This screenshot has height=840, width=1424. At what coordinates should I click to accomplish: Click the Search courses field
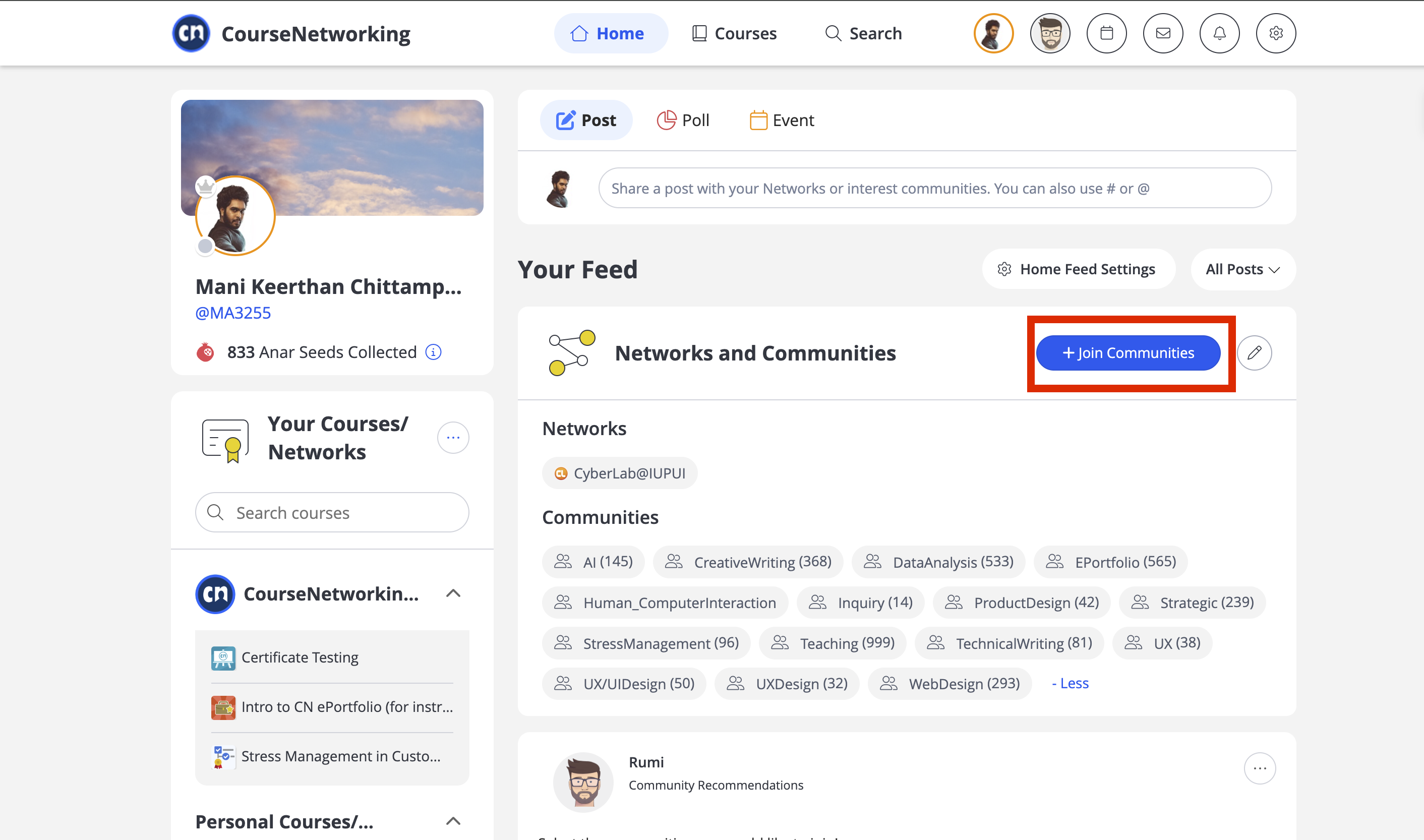coord(332,512)
